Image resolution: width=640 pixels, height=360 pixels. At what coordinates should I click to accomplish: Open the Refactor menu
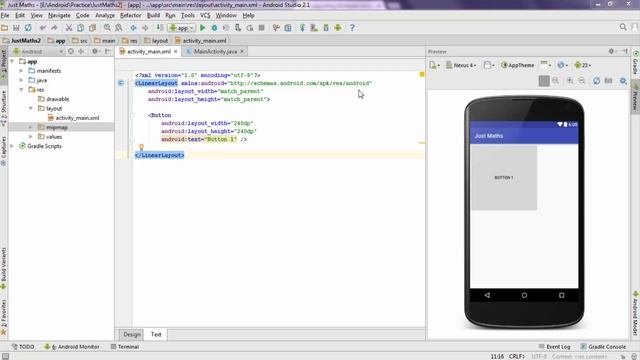point(130,15)
